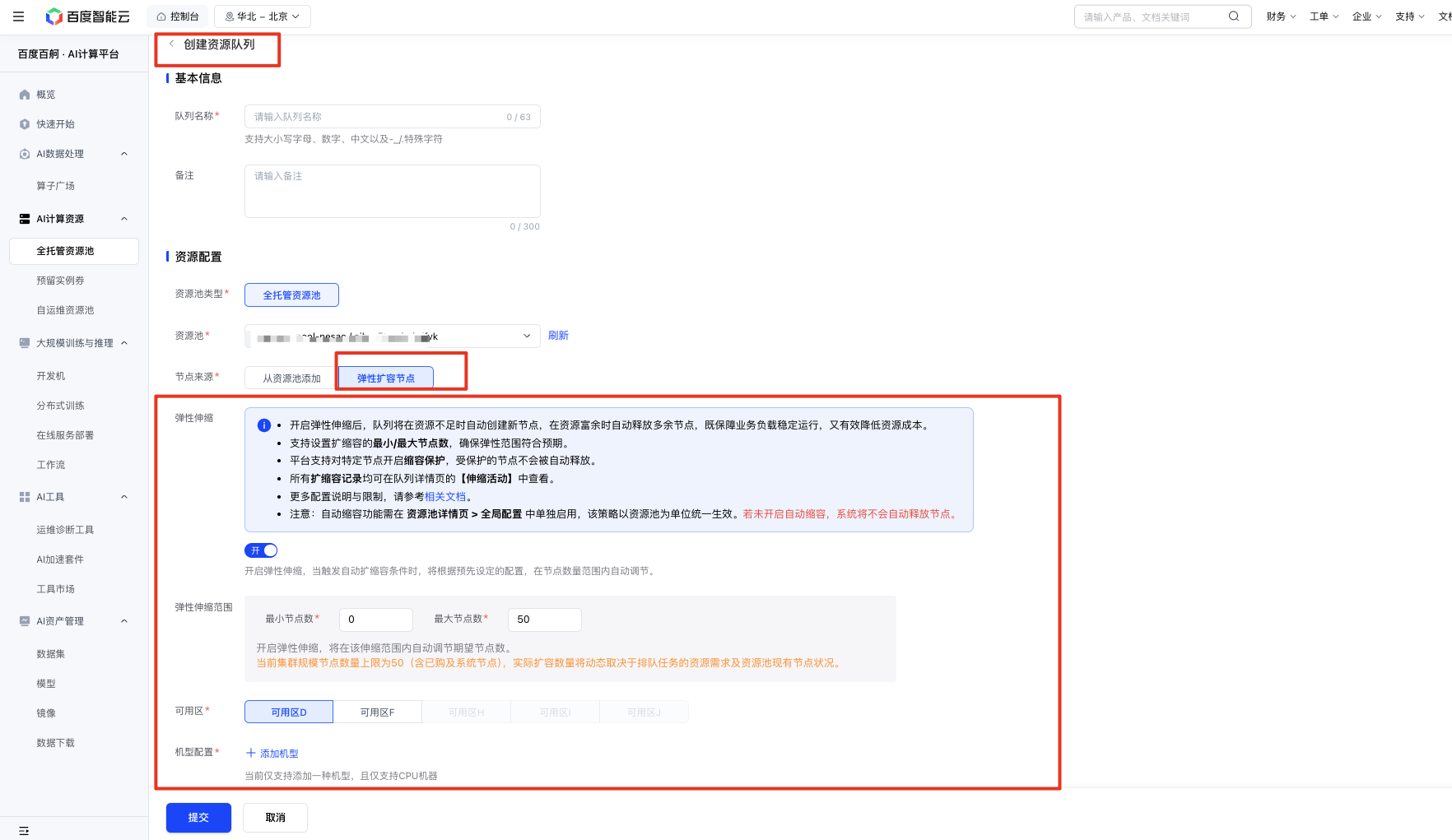This screenshot has width=1452, height=840.
Task: Collapse the AI工具 section chevron
Action: (124, 497)
